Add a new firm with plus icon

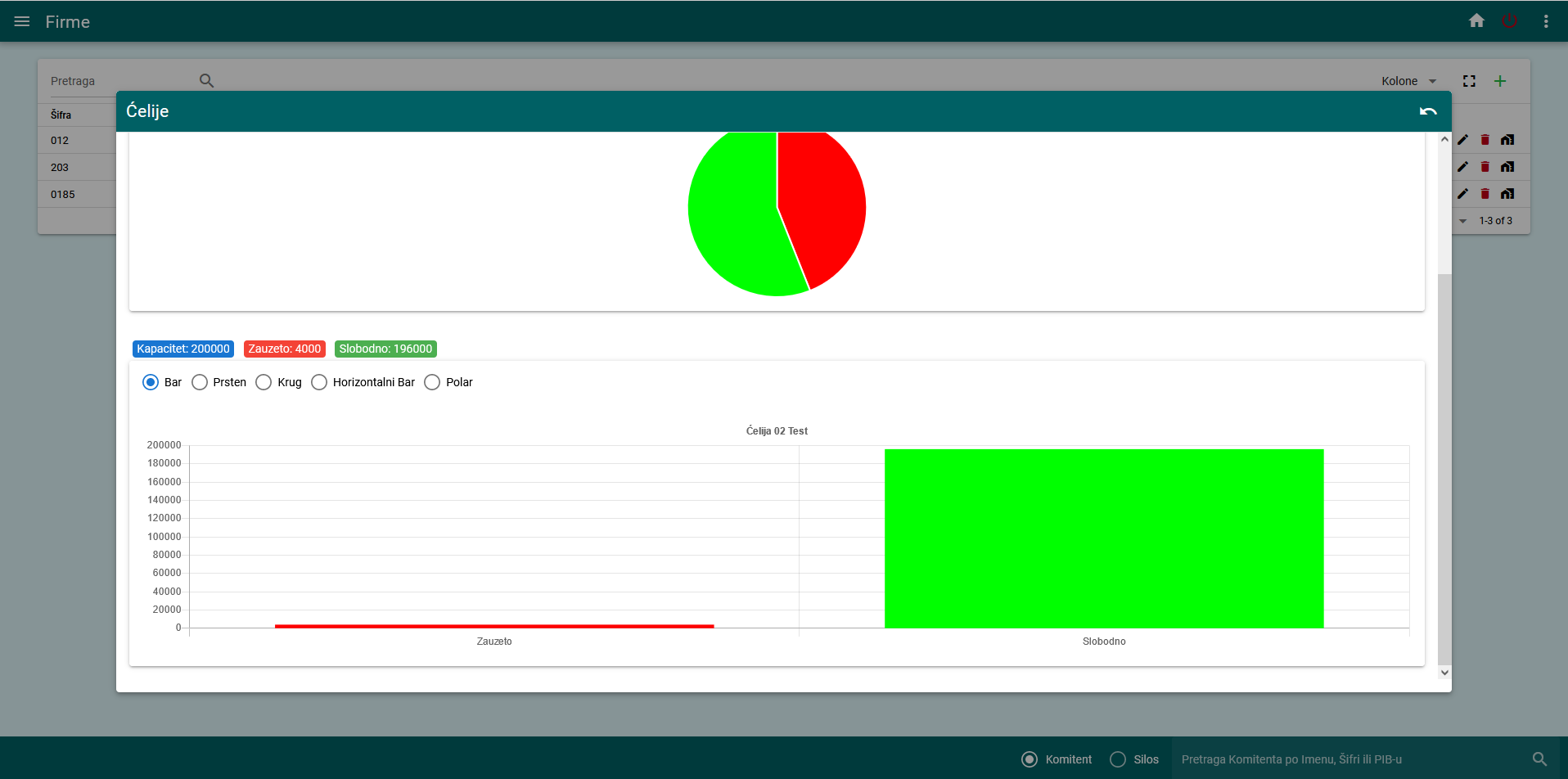[x=1500, y=81]
